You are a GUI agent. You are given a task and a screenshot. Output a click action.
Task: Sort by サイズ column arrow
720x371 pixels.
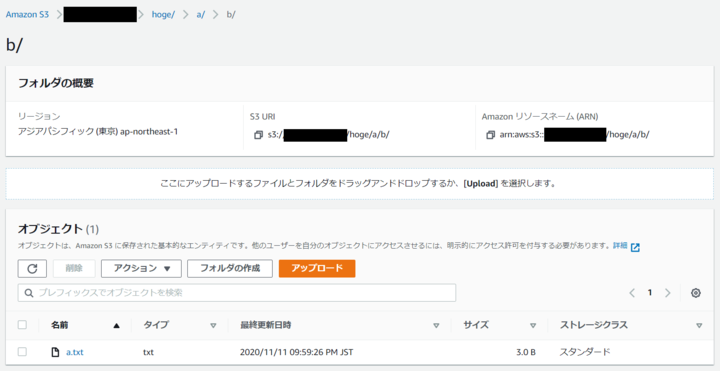(533, 326)
